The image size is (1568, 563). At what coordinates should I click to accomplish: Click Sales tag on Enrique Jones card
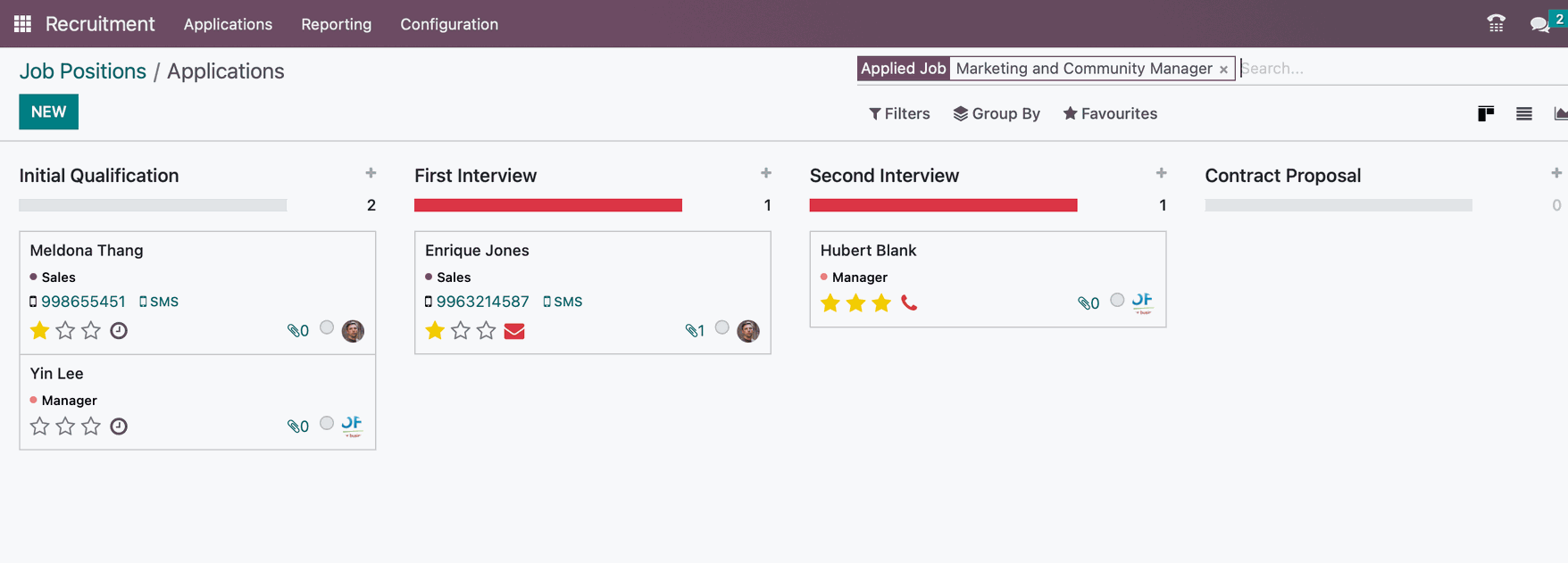[454, 277]
